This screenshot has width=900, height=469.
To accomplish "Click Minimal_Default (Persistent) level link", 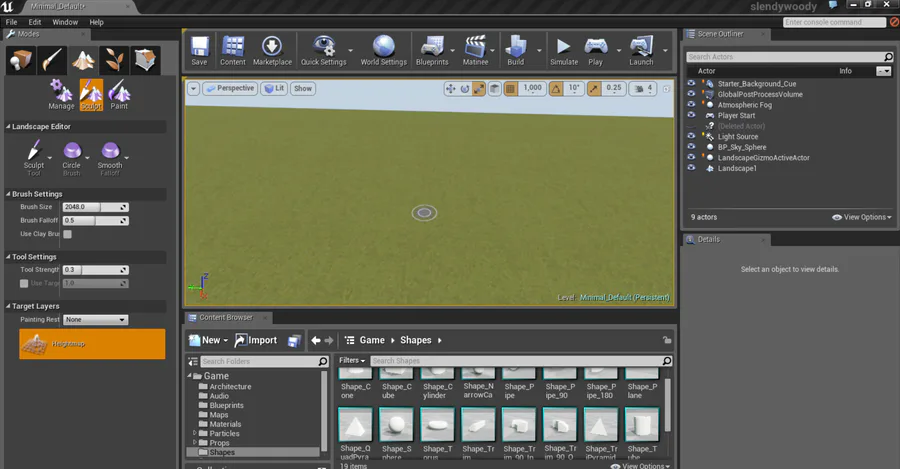I will click(624, 297).
